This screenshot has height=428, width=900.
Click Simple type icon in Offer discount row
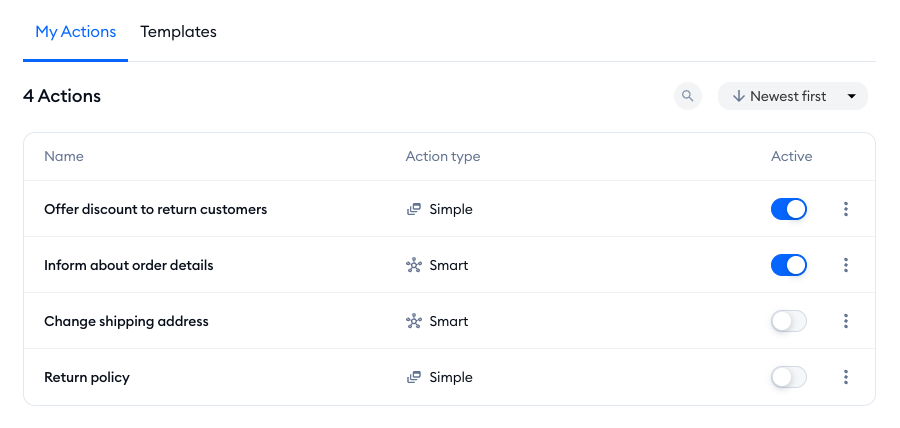click(414, 209)
